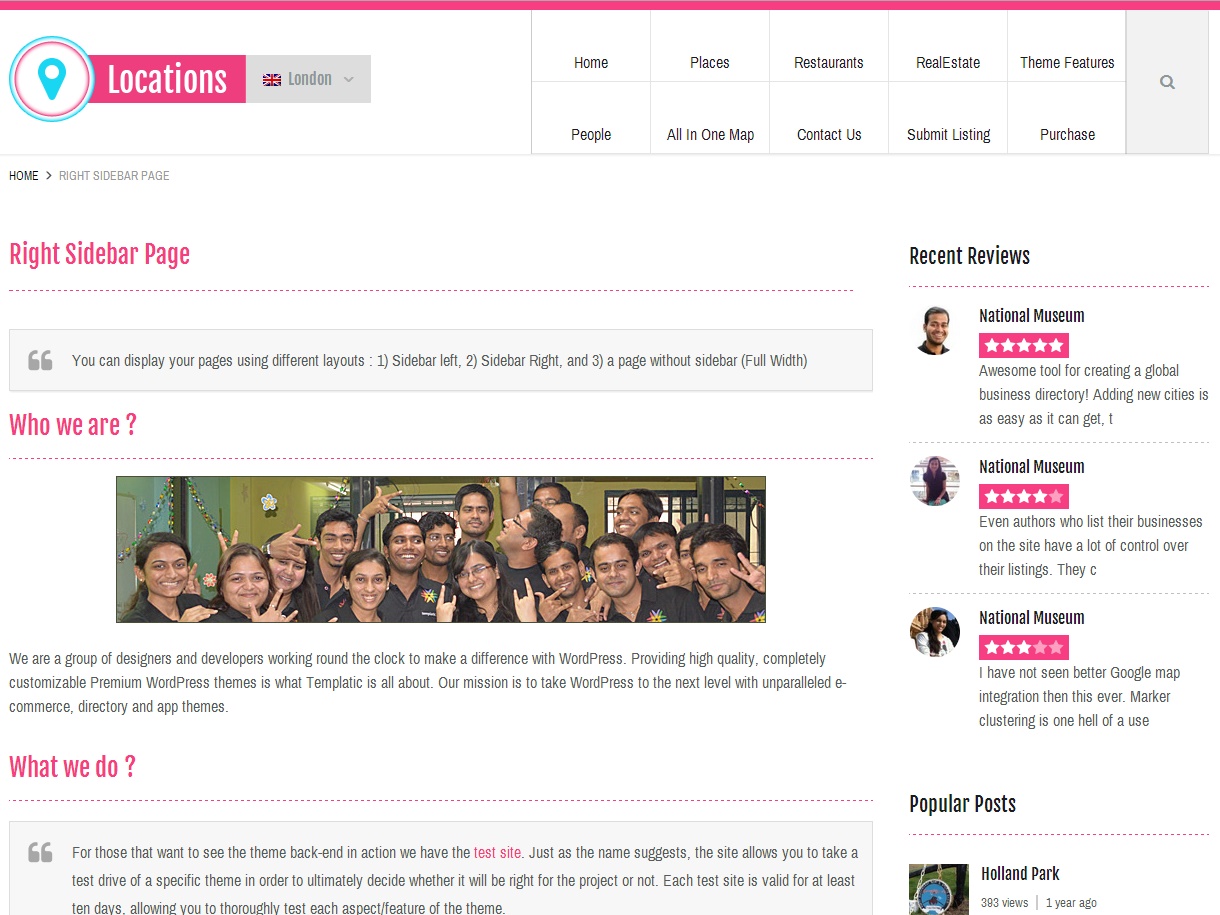Click the five-star rating bar

point(1024,346)
